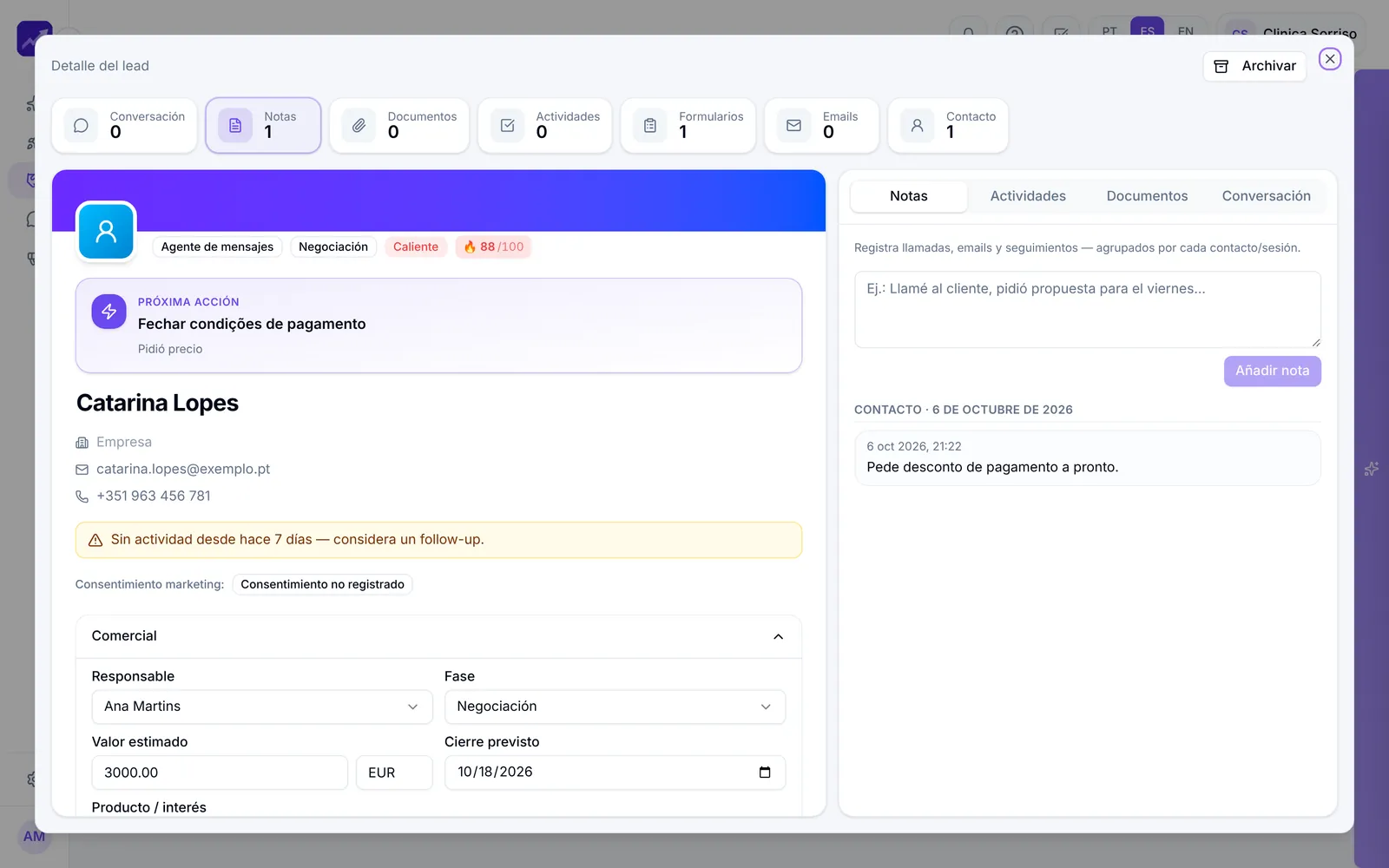Open the Conversación stat card with speech bubble icon
1389x868 pixels.
point(125,126)
